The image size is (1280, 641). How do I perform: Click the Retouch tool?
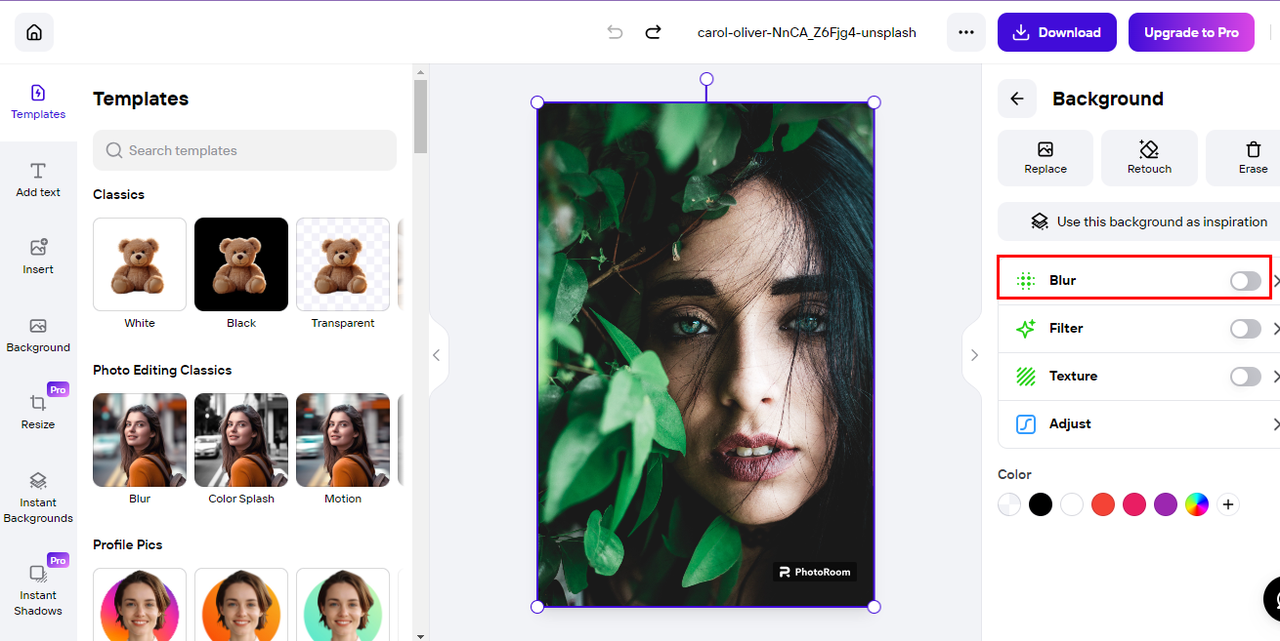pos(1149,158)
